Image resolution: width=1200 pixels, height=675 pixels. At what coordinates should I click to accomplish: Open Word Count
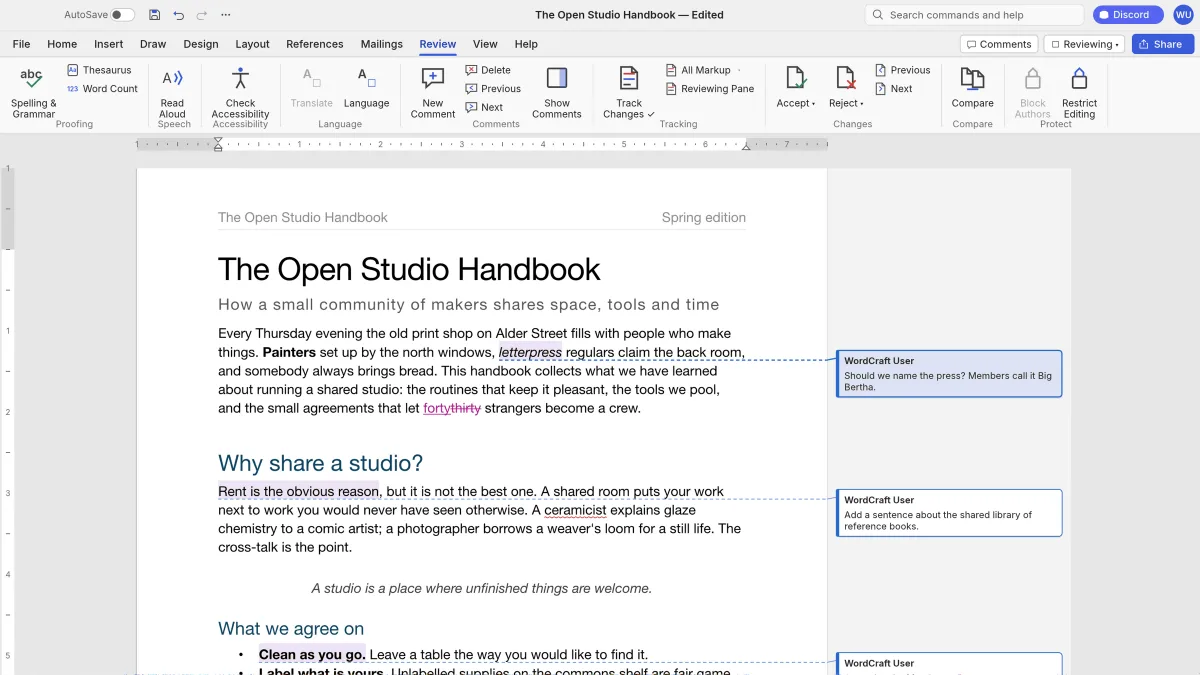(102, 89)
